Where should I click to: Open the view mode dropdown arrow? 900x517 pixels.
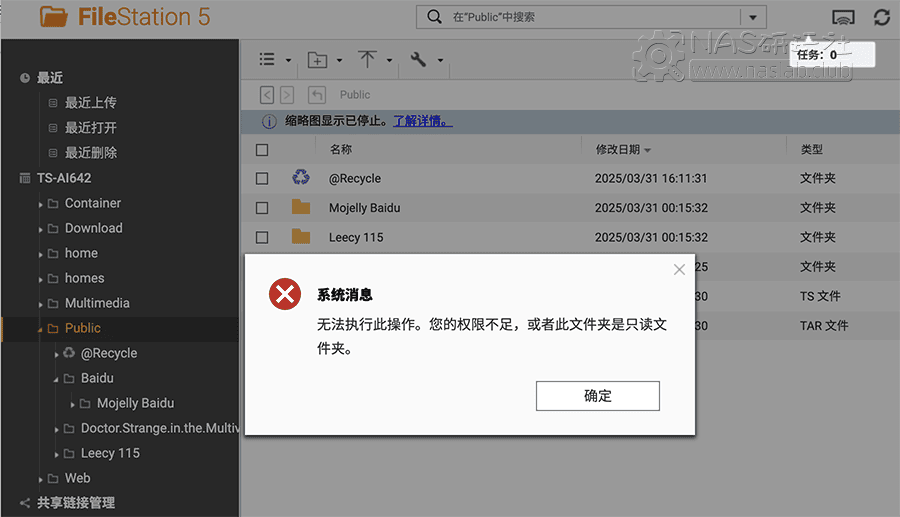tap(288, 60)
